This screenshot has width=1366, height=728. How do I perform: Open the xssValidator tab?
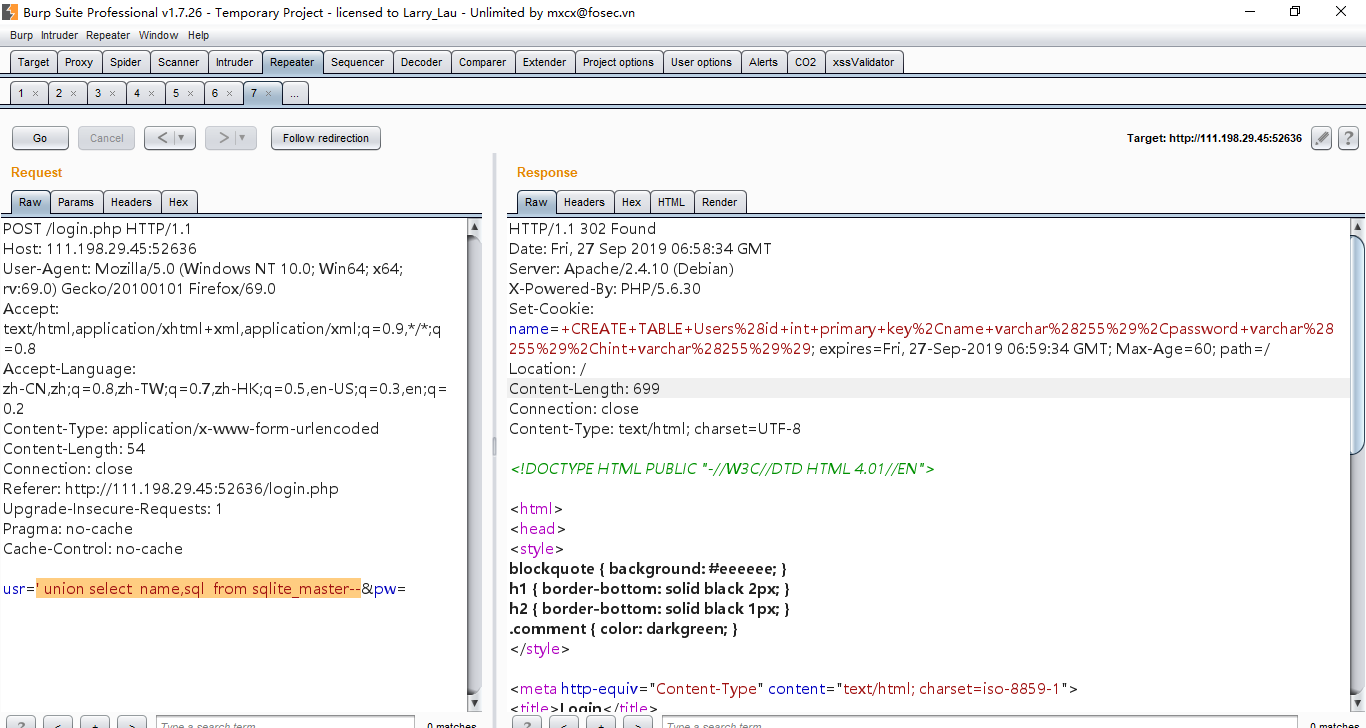863,62
